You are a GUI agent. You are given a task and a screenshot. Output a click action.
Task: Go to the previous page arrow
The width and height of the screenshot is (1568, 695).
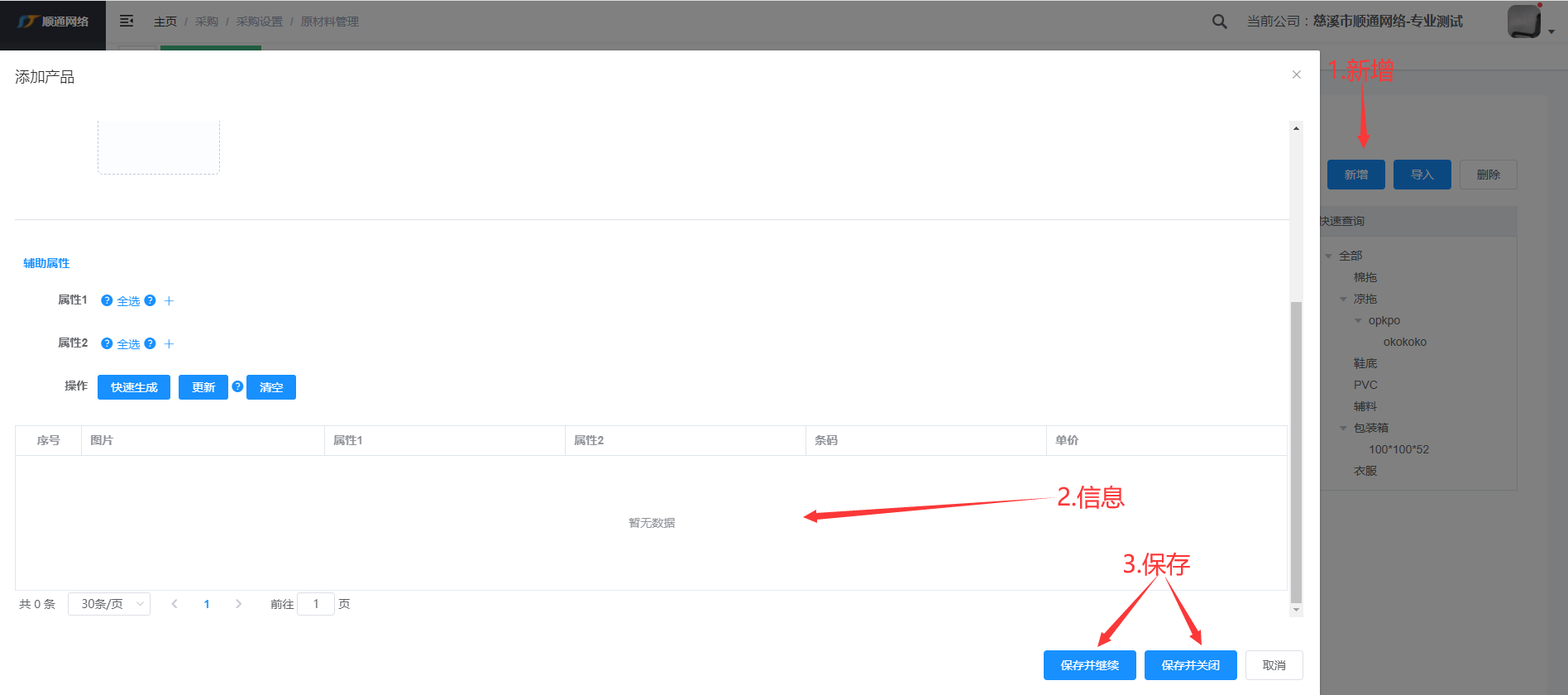[x=174, y=604]
